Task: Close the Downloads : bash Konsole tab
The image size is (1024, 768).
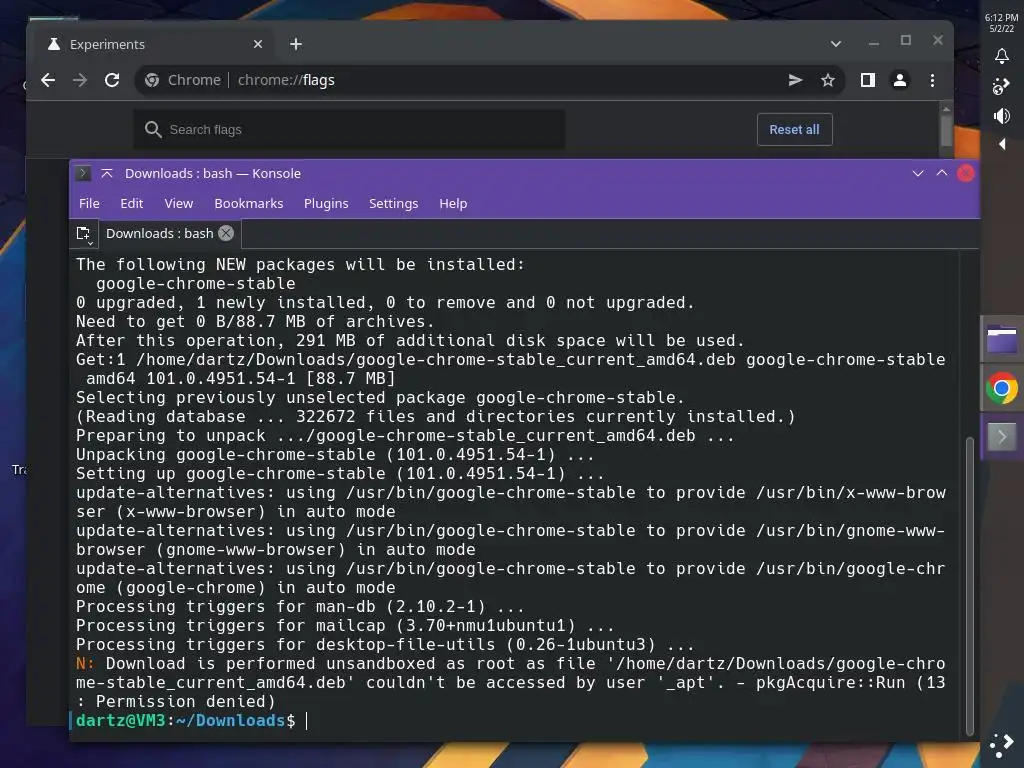Action: point(226,233)
